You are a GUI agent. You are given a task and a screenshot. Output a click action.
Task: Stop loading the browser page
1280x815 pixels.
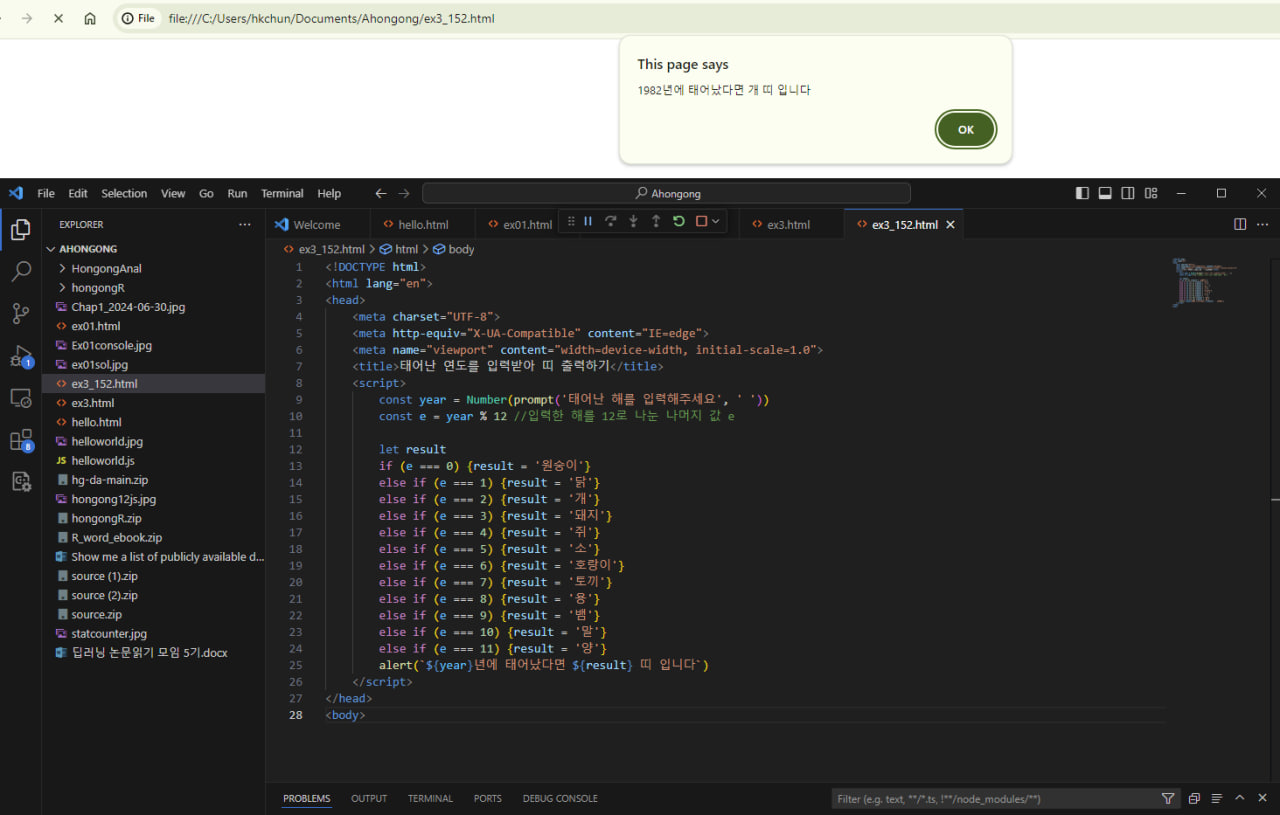coord(58,18)
